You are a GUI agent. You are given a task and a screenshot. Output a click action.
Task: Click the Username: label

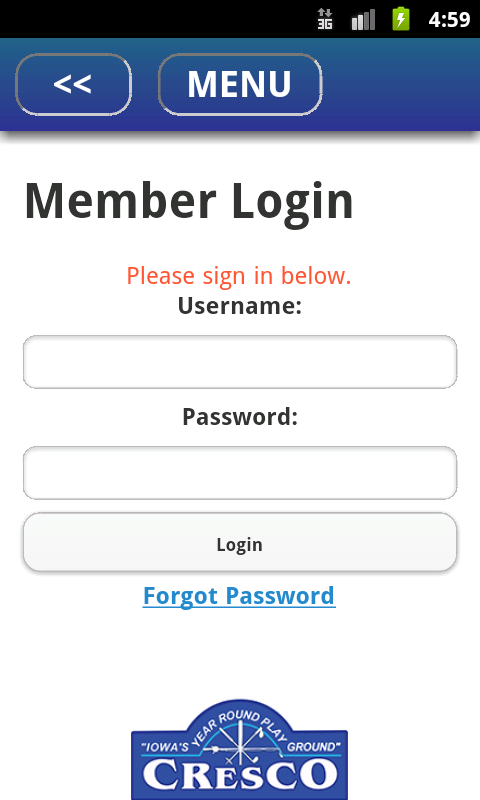pos(240,306)
